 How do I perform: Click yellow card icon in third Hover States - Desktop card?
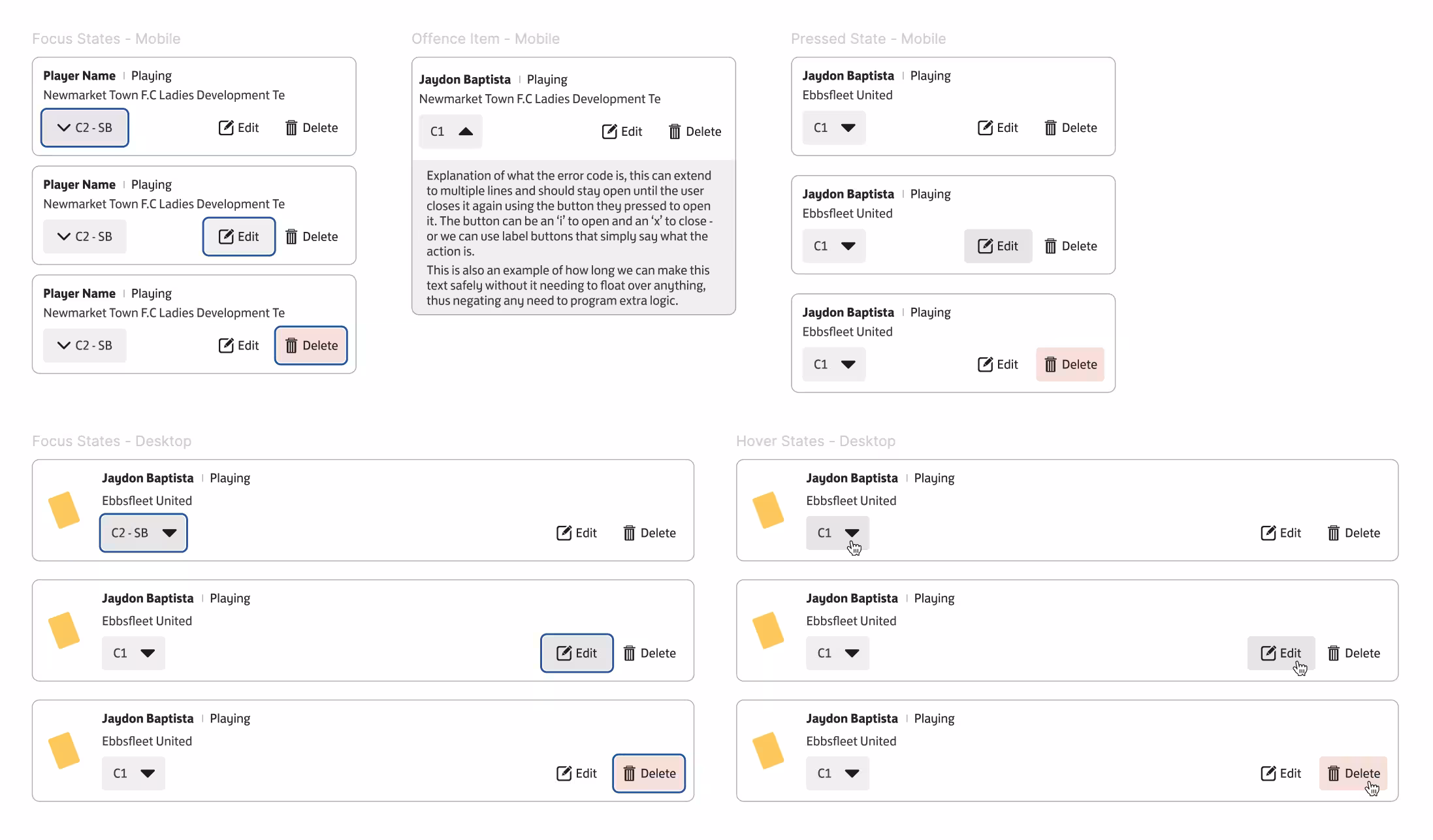coord(768,750)
